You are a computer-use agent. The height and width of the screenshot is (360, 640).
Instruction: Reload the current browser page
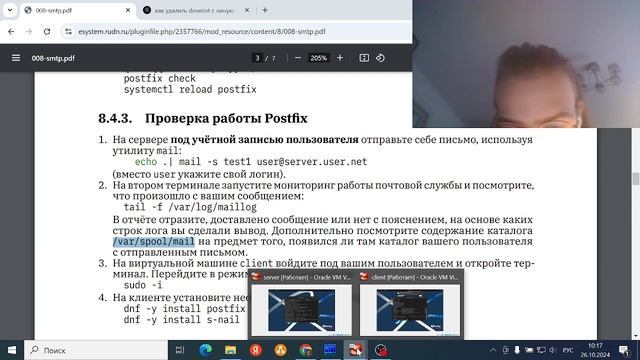pyautogui.click(x=47, y=31)
